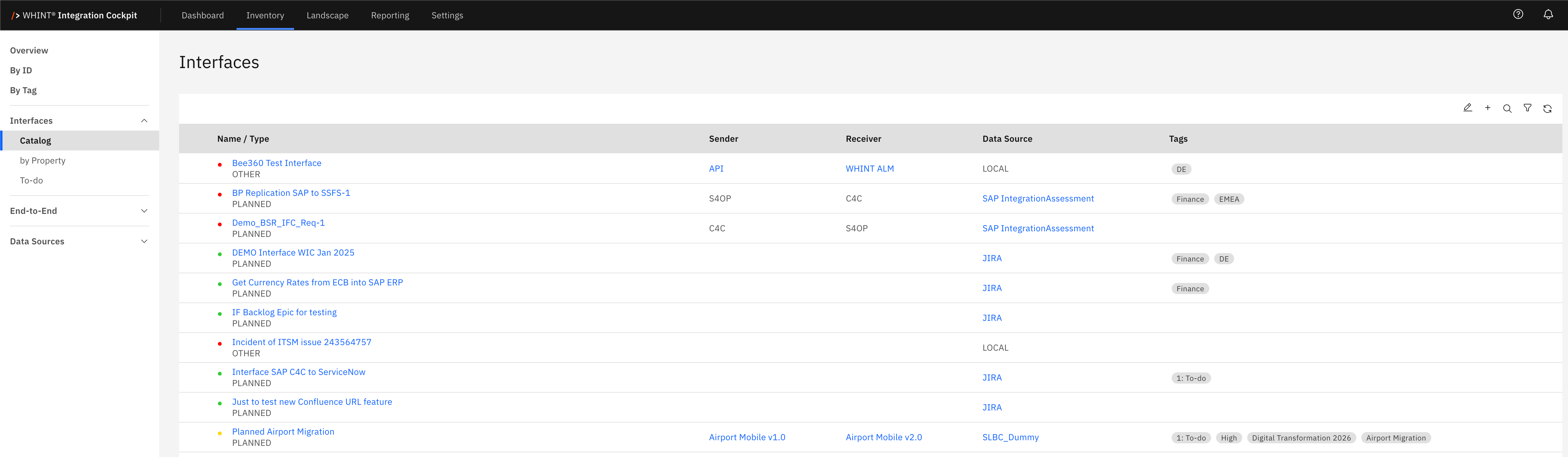Collapse the Interfaces sidebar section
Viewport: 1568px width, 457px height.
[144, 121]
